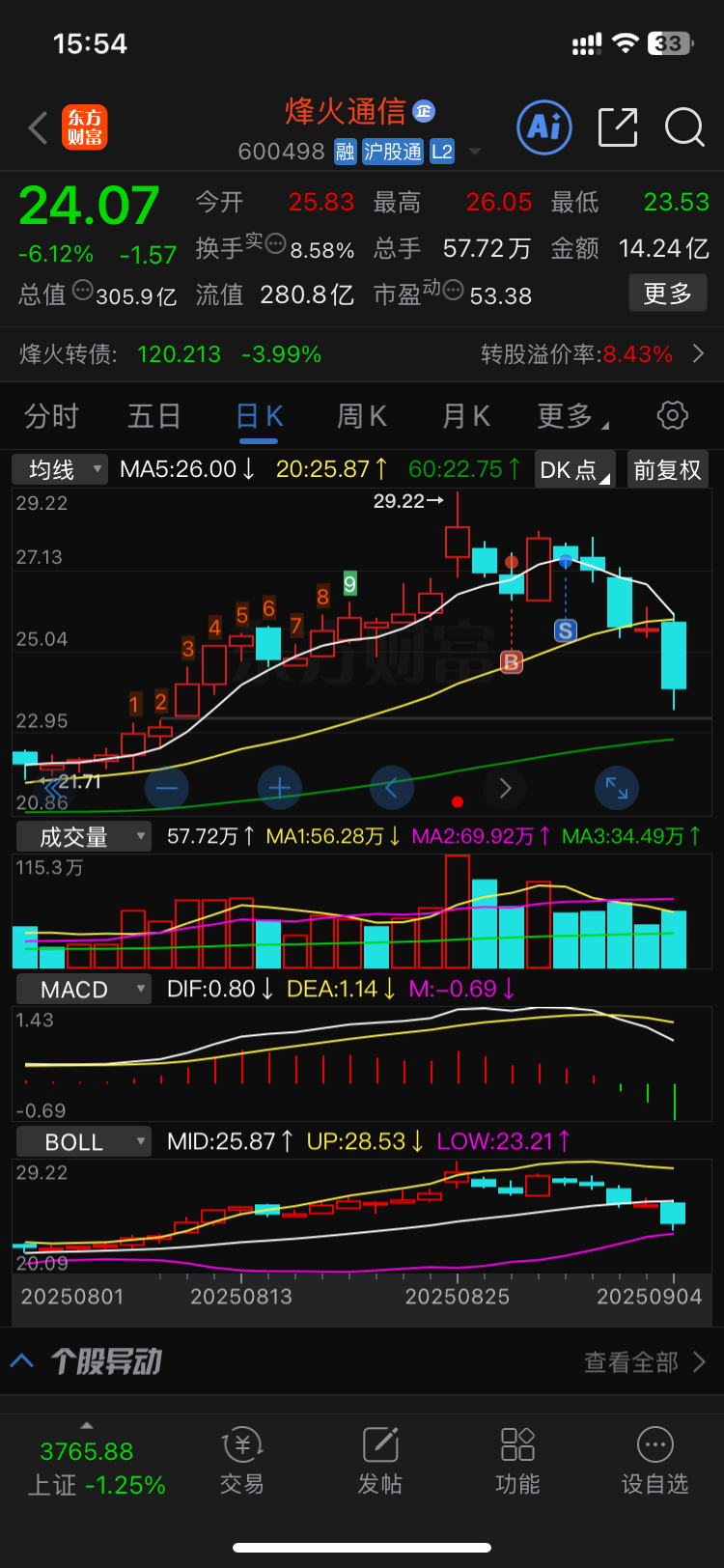This screenshot has width=724, height=1568.
Task: Tap the 市盈 info face icon
Action: pos(453,289)
